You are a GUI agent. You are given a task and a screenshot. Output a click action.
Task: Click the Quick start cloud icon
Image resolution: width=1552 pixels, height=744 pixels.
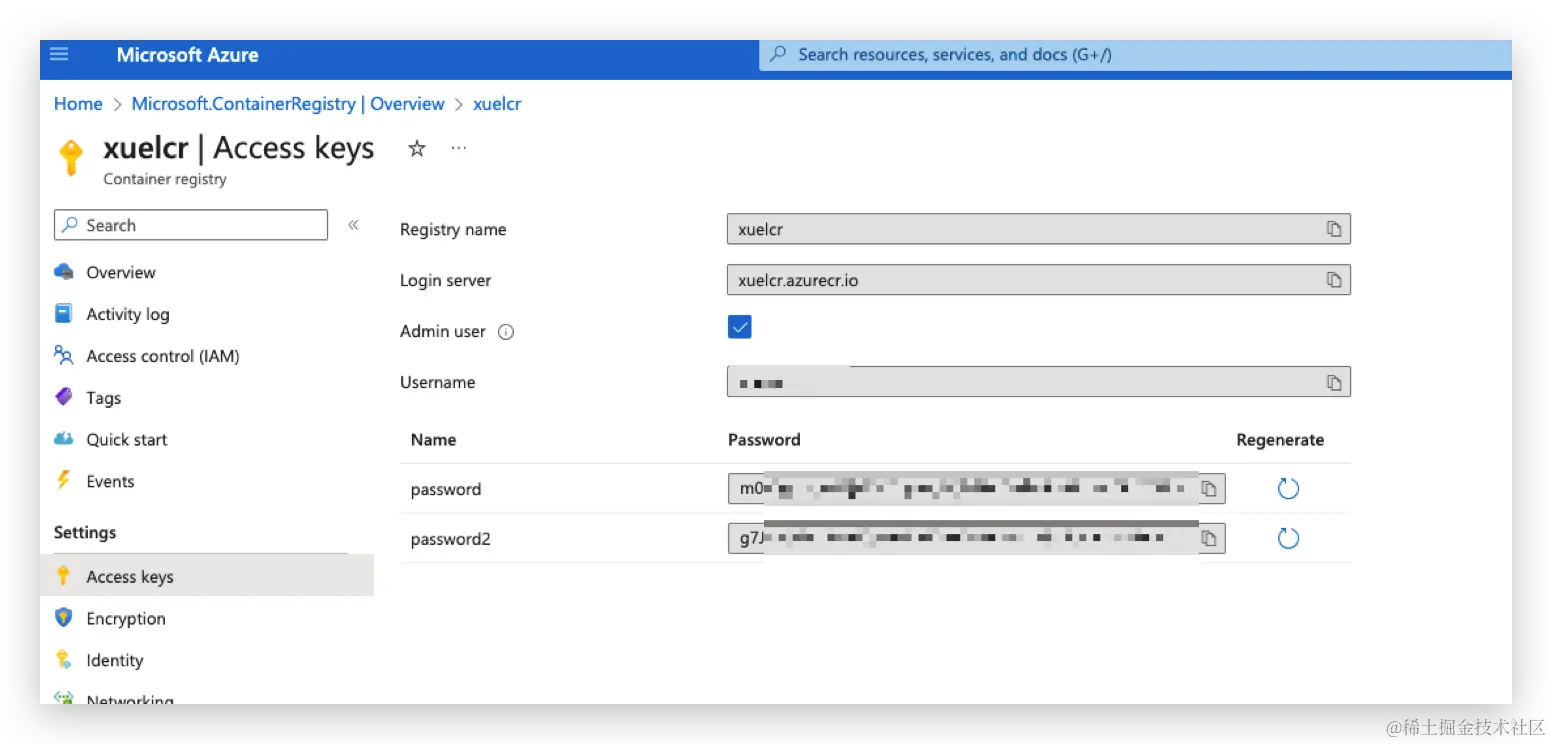click(x=64, y=439)
